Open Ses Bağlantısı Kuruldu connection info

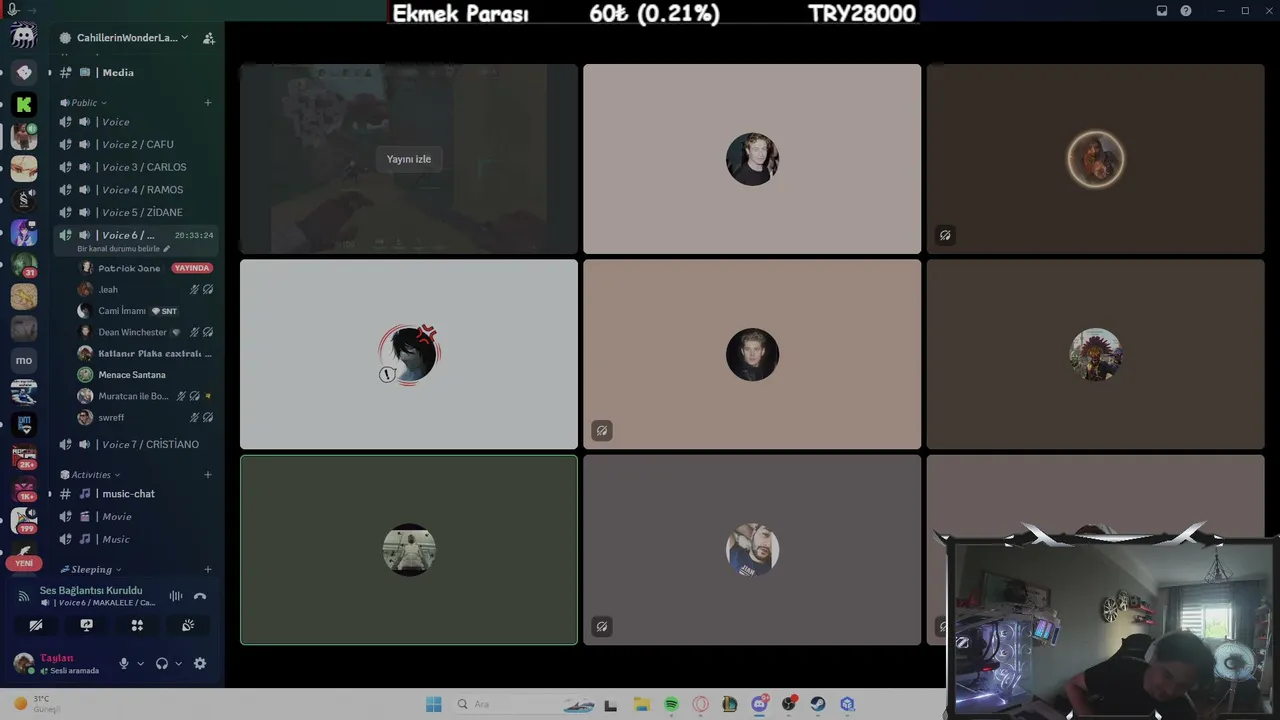[x=91, y=590]
